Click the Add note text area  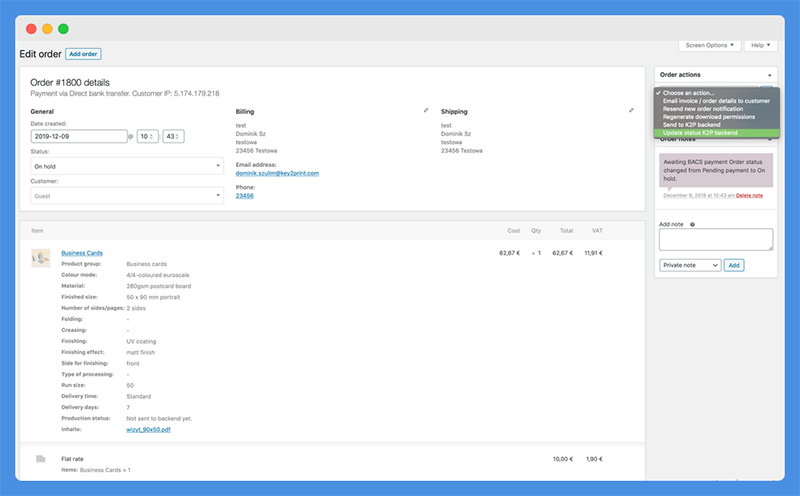pyautogui.click(x=716, y=239)
